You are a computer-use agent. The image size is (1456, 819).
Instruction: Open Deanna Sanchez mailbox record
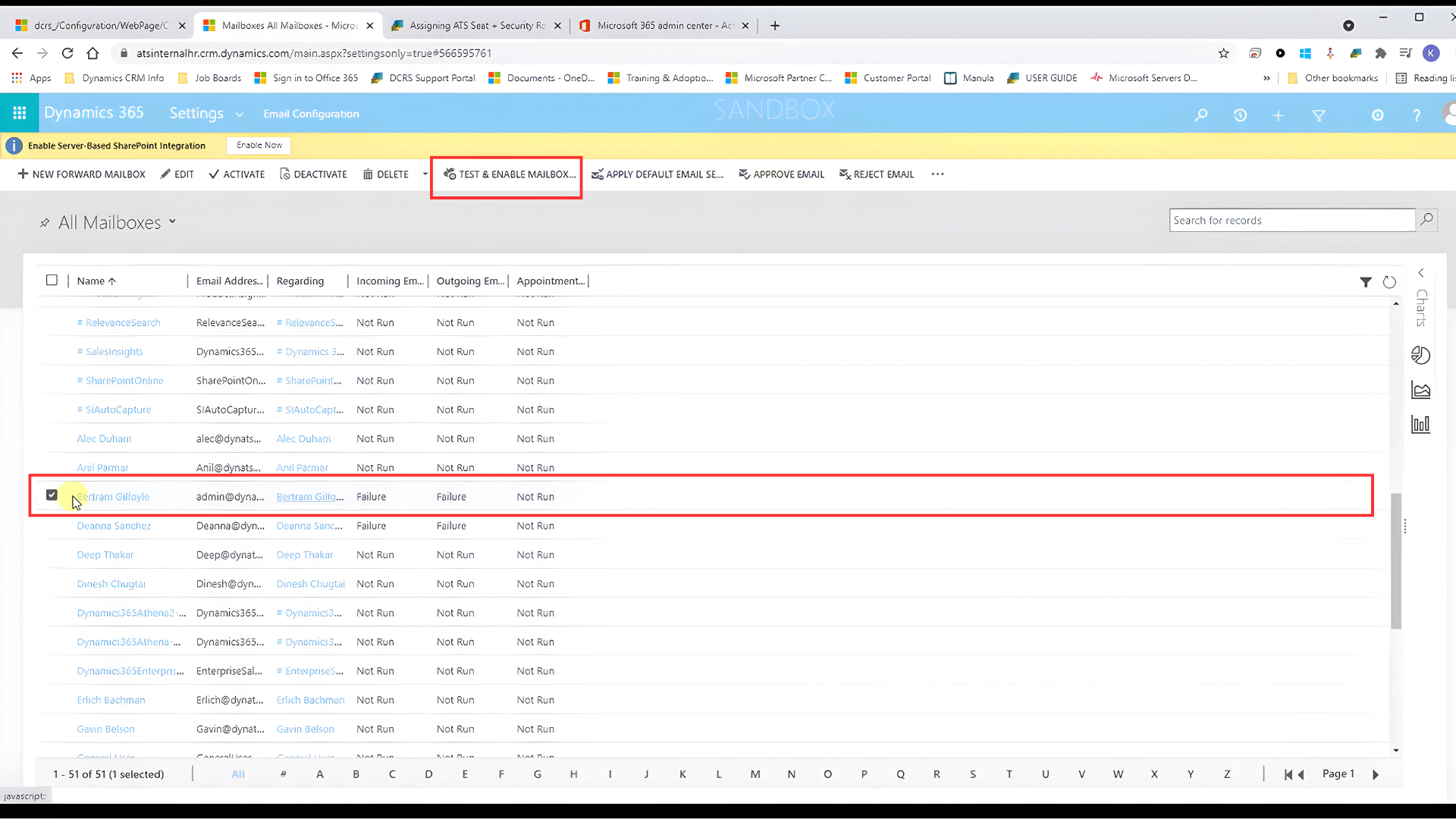tap(114, 526)
